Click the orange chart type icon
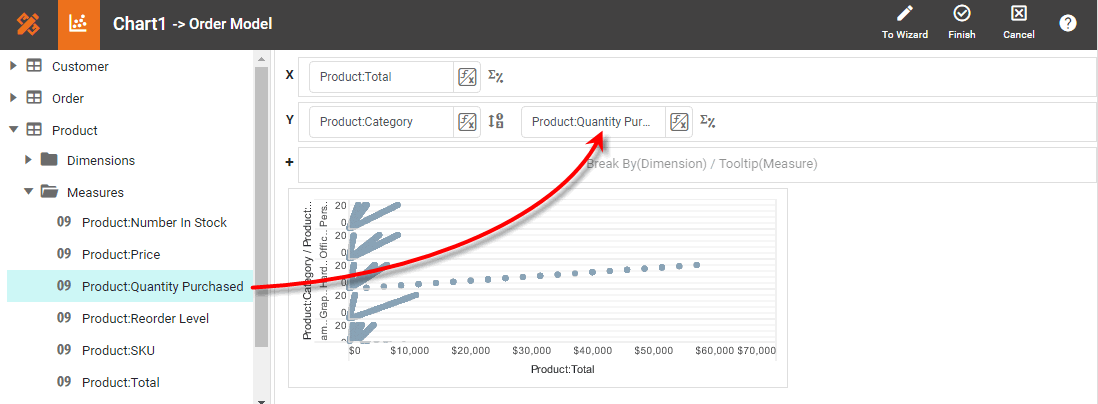 (x=78, y=24)
